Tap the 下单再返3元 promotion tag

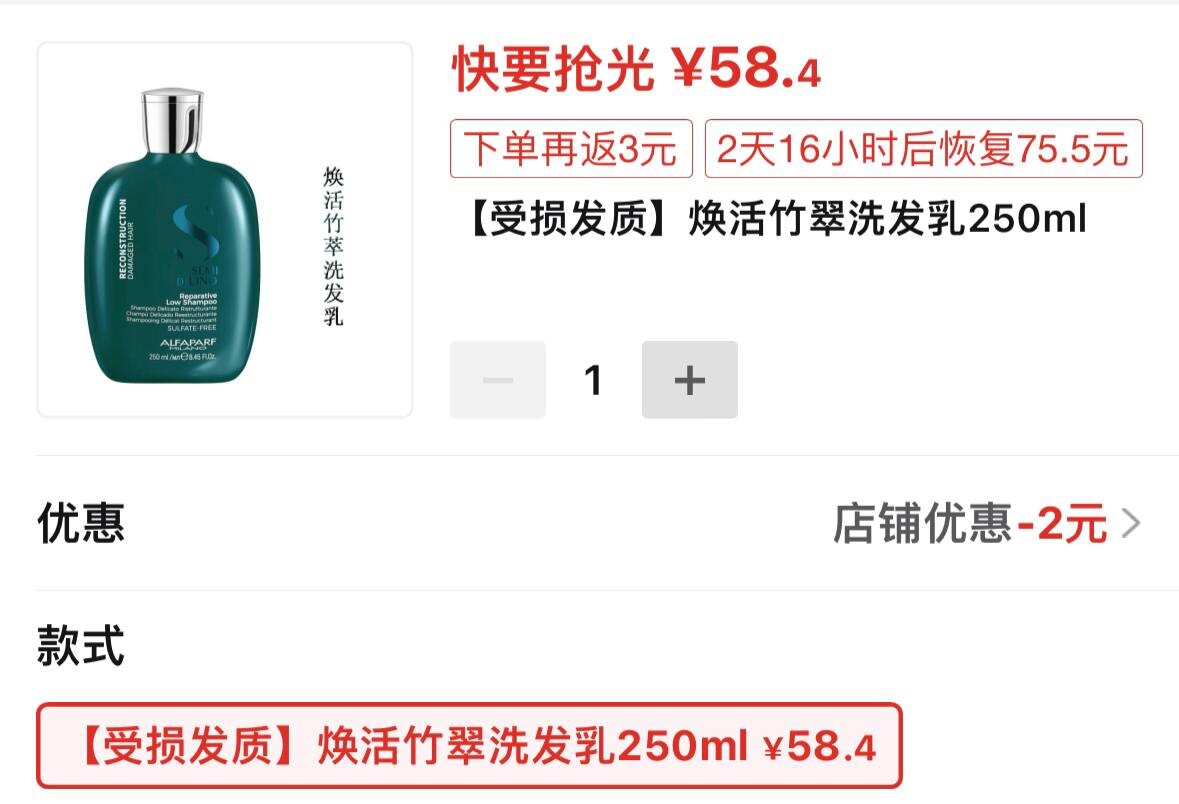(571, 148)
